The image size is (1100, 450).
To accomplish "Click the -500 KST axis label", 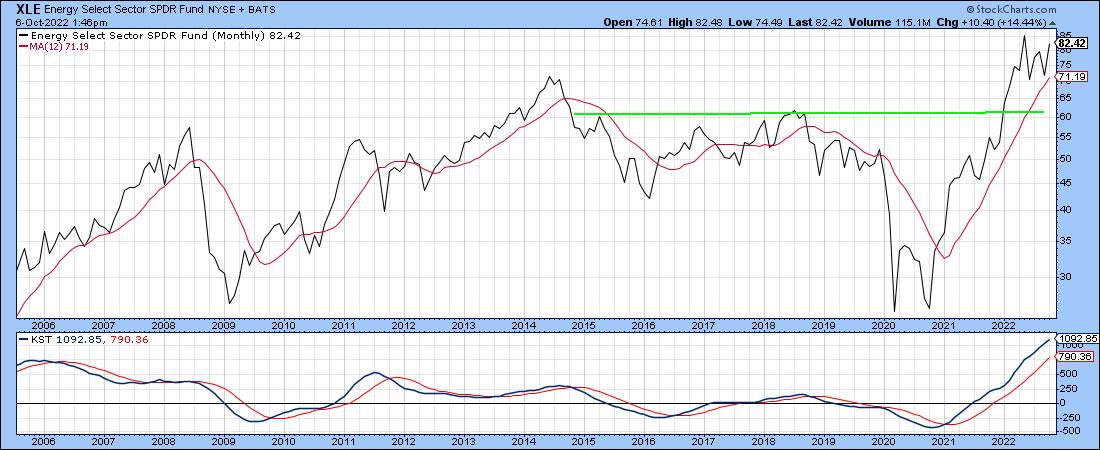I will pyautogui.click(x=1068, y=432).
